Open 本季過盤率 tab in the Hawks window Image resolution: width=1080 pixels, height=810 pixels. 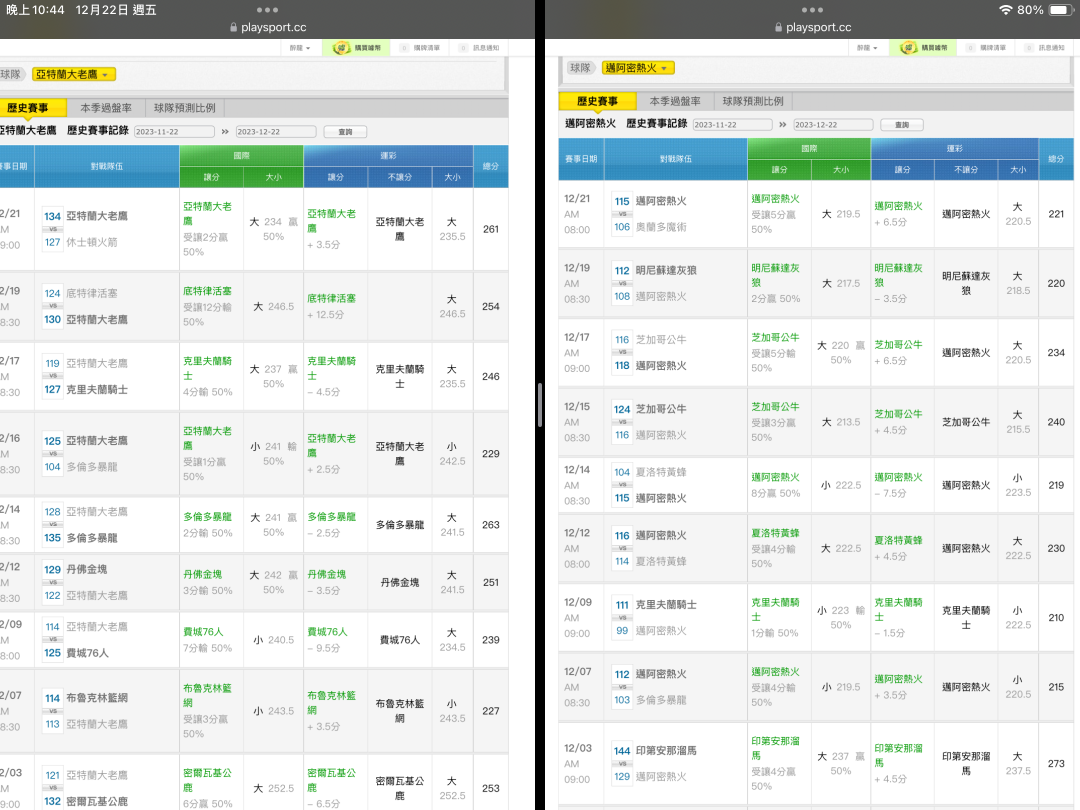click(106, 107)
